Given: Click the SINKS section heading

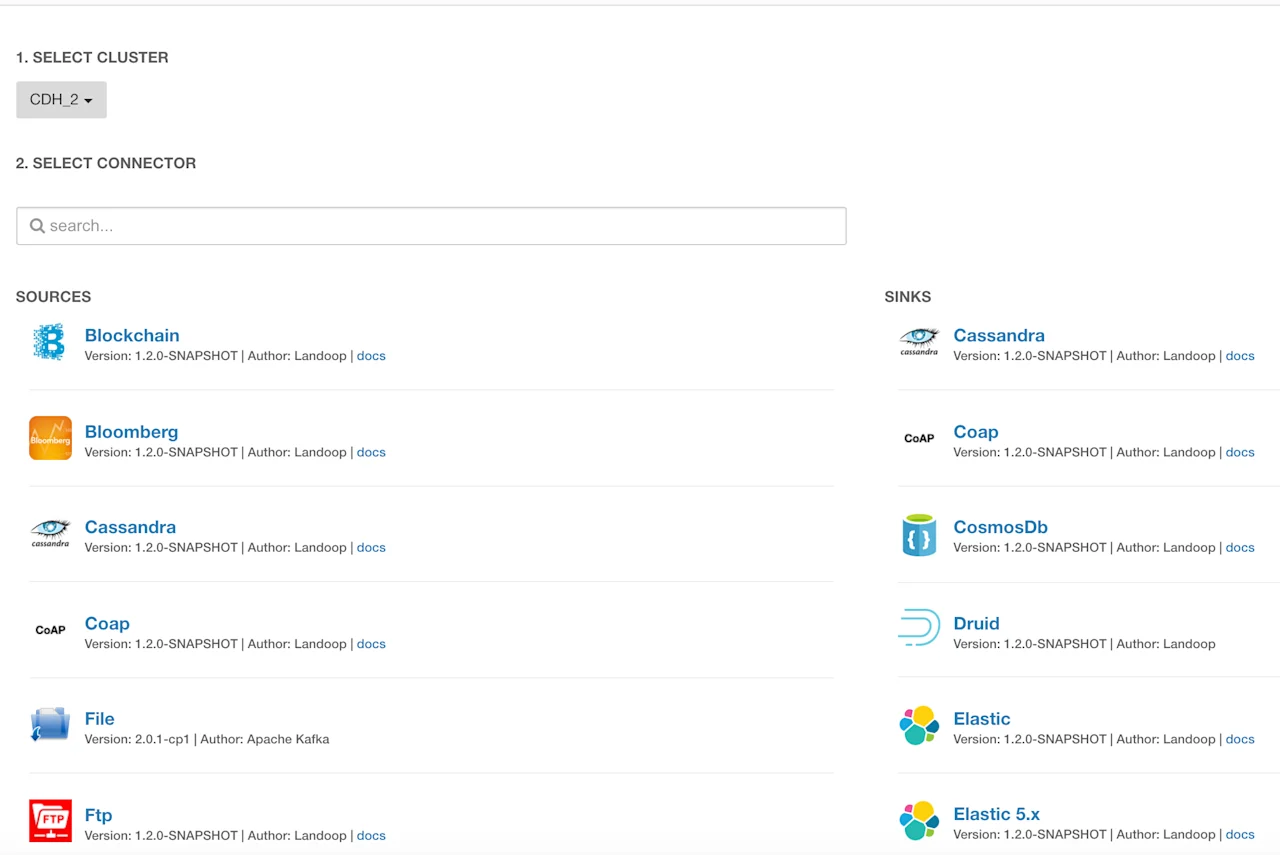Looking at the screenshot, I should (908, 297).
